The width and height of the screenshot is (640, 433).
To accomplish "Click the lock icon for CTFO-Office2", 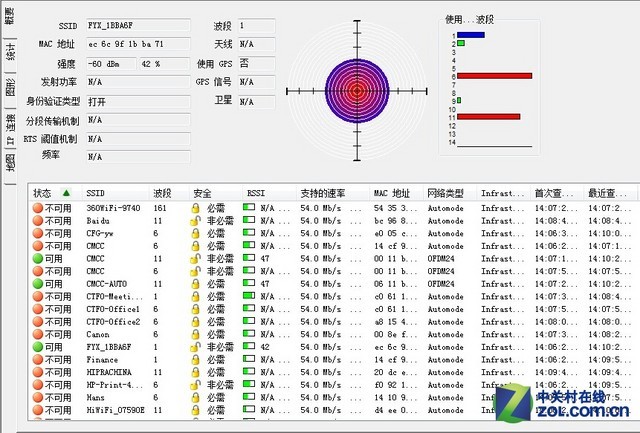I will click(196, 322).
